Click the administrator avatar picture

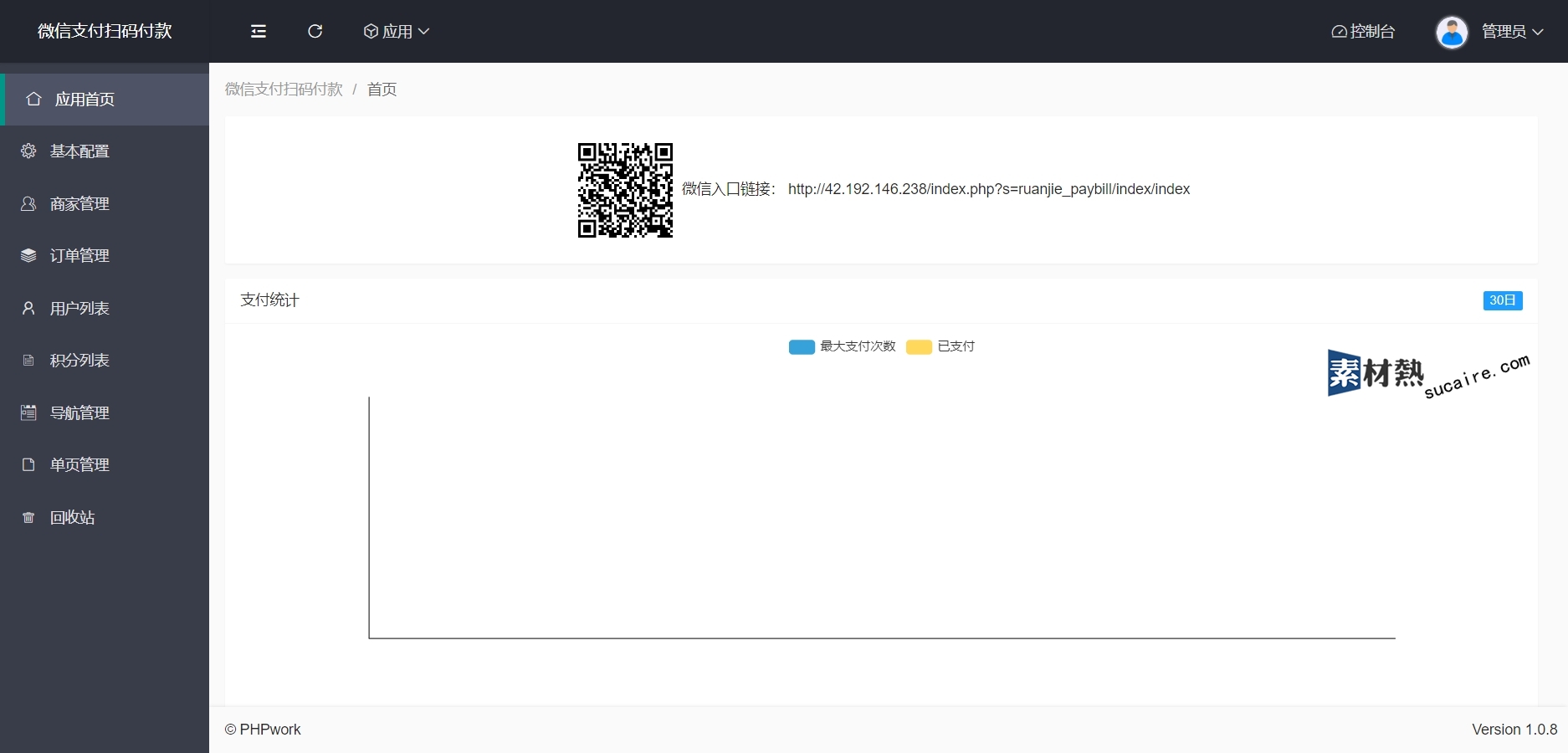point(1452,32)
